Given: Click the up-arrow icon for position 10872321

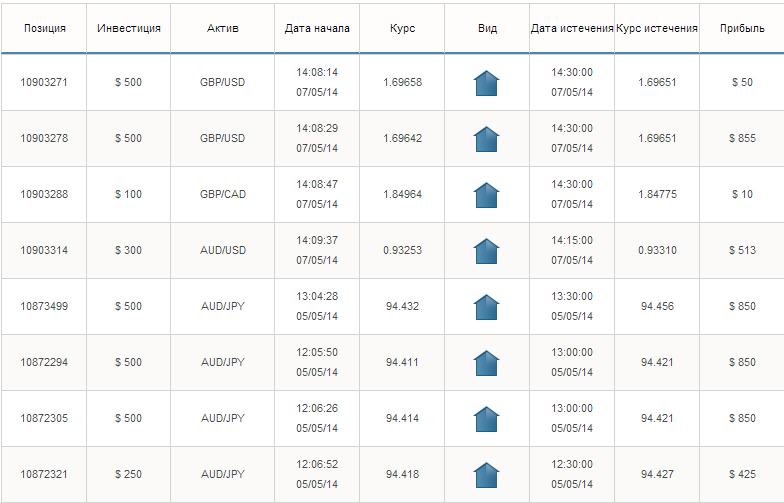Looking at the screenshot, I should (x=486, y=475).
